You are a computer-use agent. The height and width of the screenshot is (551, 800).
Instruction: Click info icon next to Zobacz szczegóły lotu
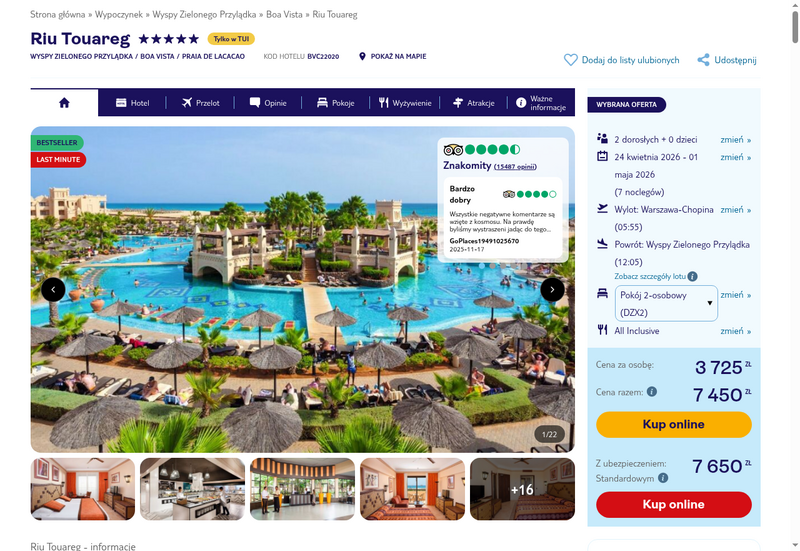coord(692,277)
